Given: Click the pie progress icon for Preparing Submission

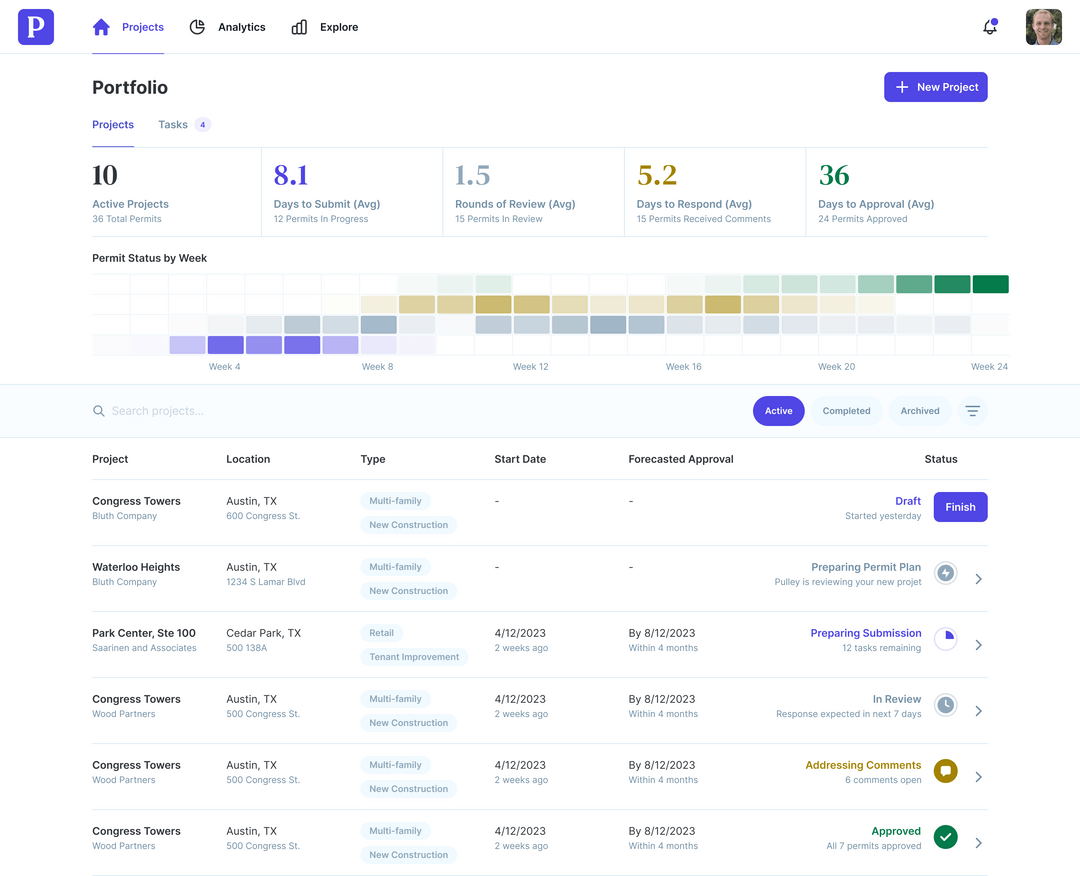Looking at the screenshot, I should coord(945,639).
